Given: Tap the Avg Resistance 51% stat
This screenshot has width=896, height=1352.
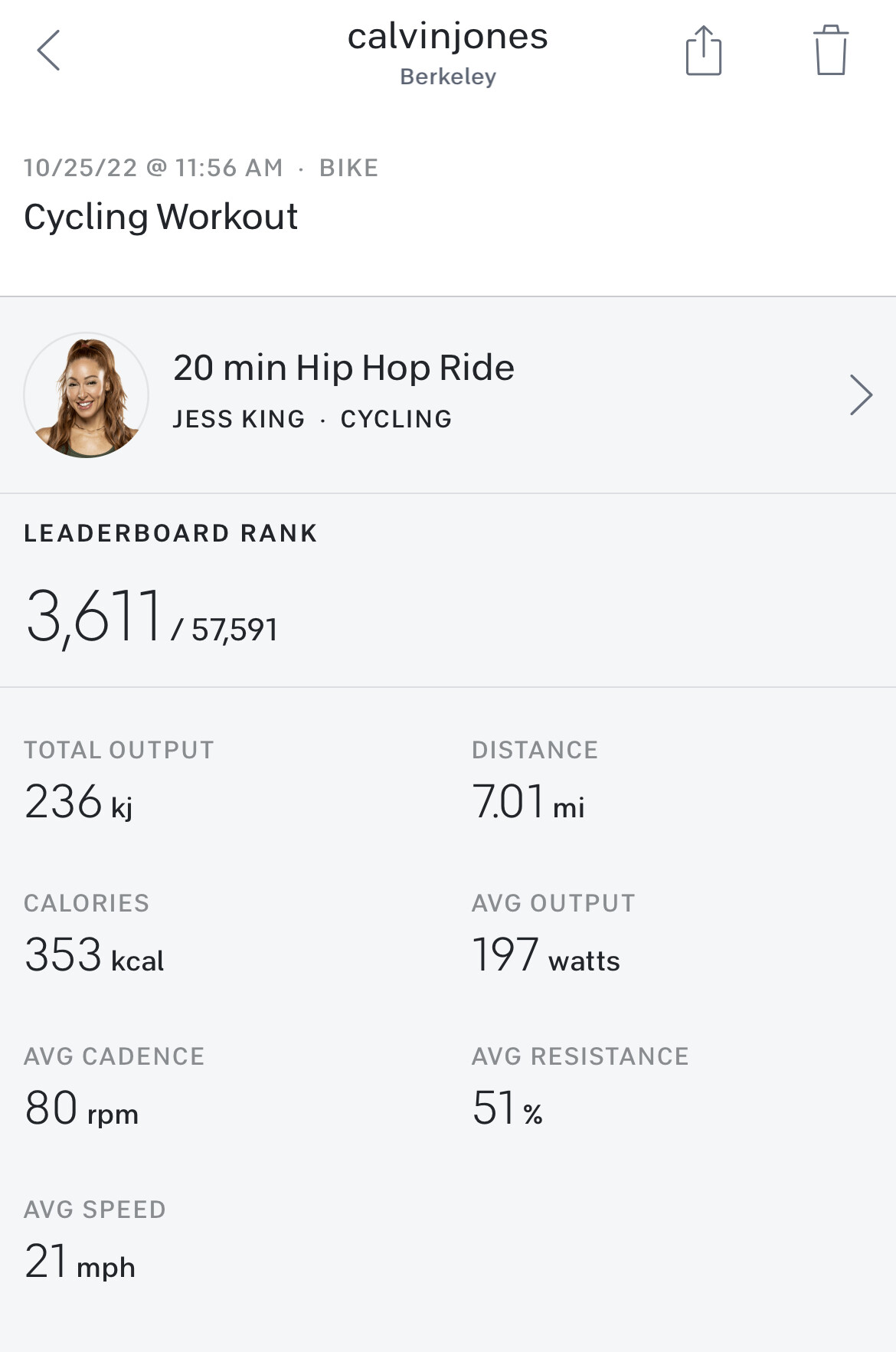Looking at the screenshot, I should coord(580,1088).
